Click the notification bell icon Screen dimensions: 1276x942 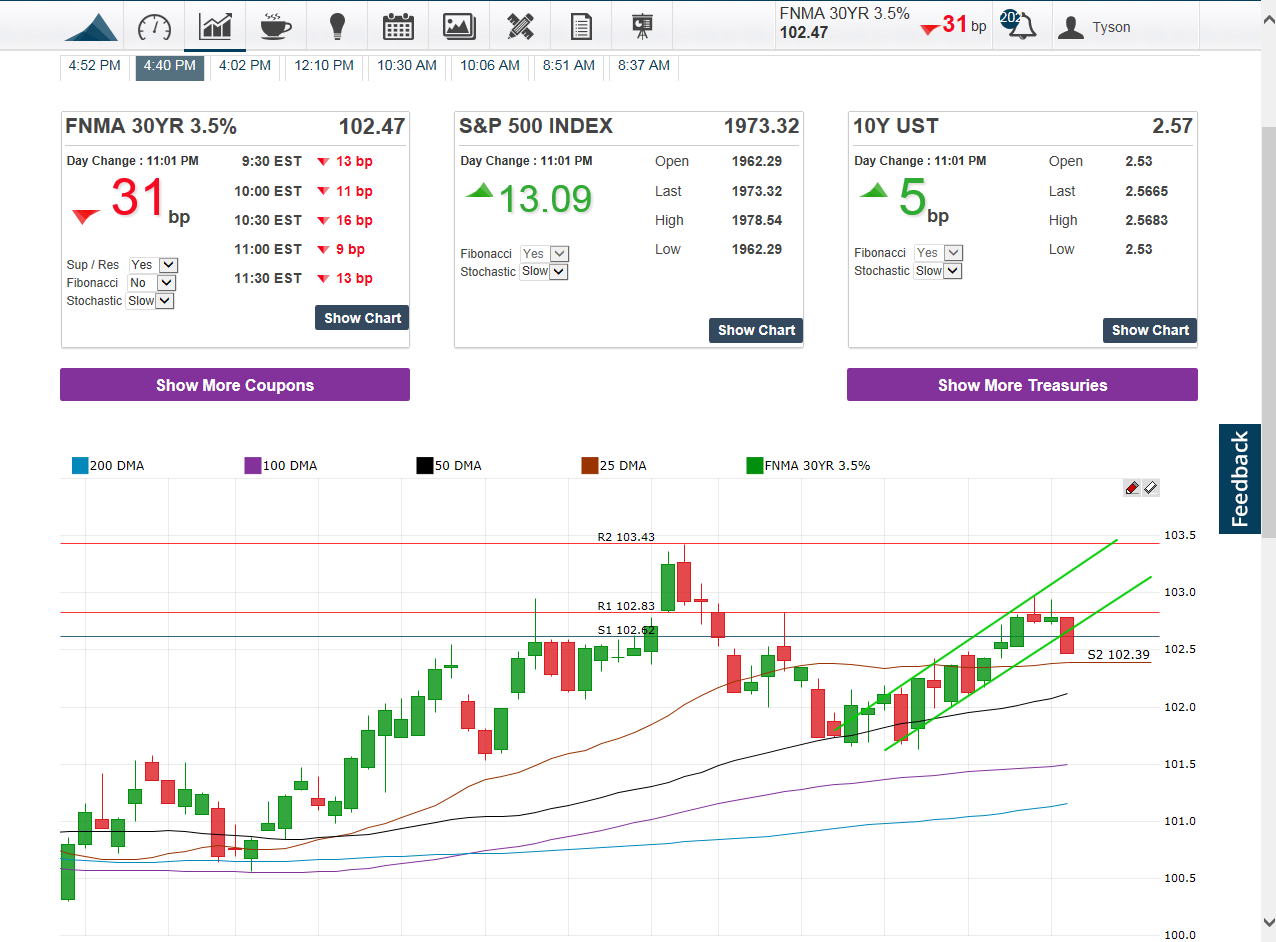coord(1020,27)
